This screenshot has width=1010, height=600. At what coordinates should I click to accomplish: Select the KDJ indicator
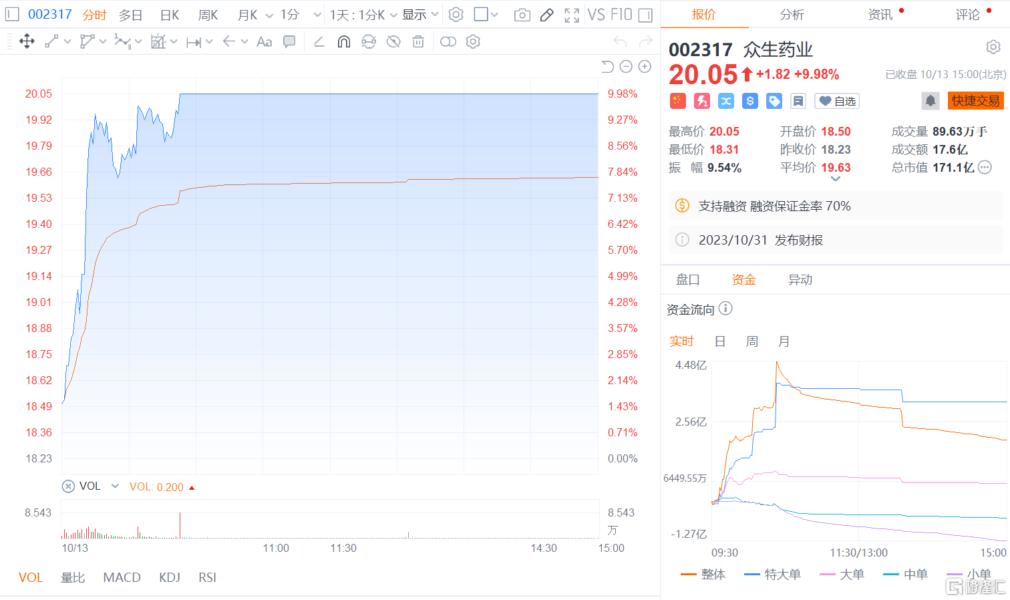pyautogui.click(x=169, y=577)
